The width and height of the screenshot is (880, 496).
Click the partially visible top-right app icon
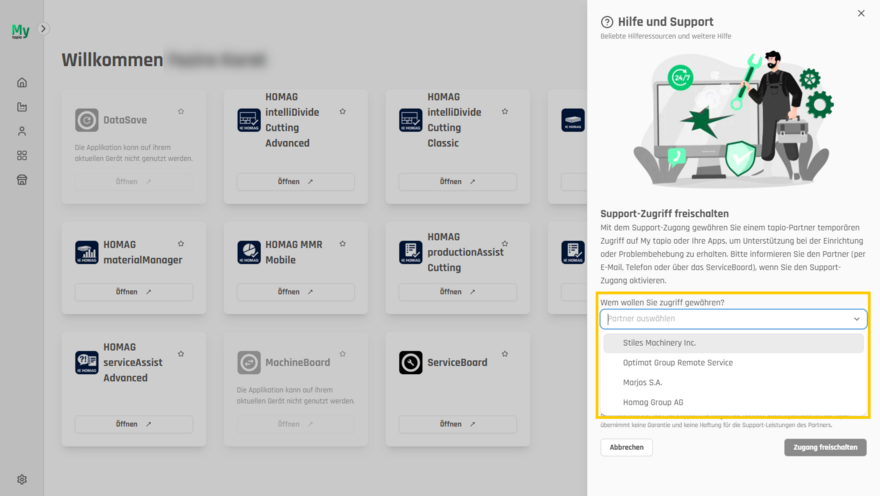click(x=573, y=120)
